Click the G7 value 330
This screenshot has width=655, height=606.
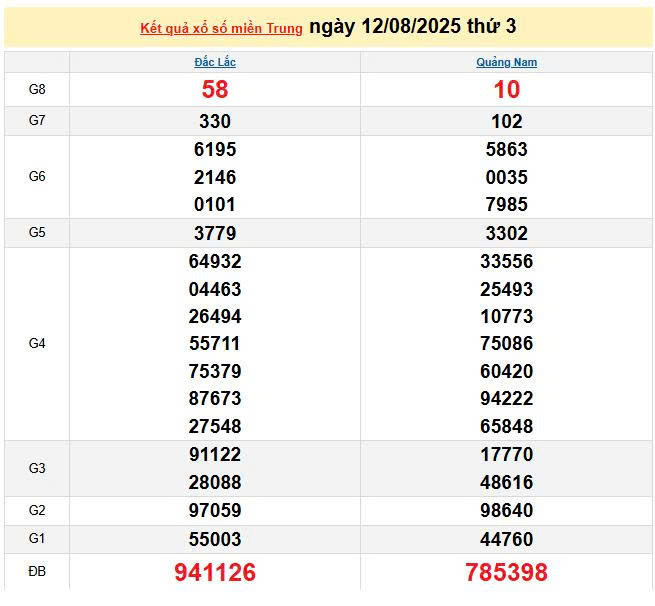click(215, 122)
